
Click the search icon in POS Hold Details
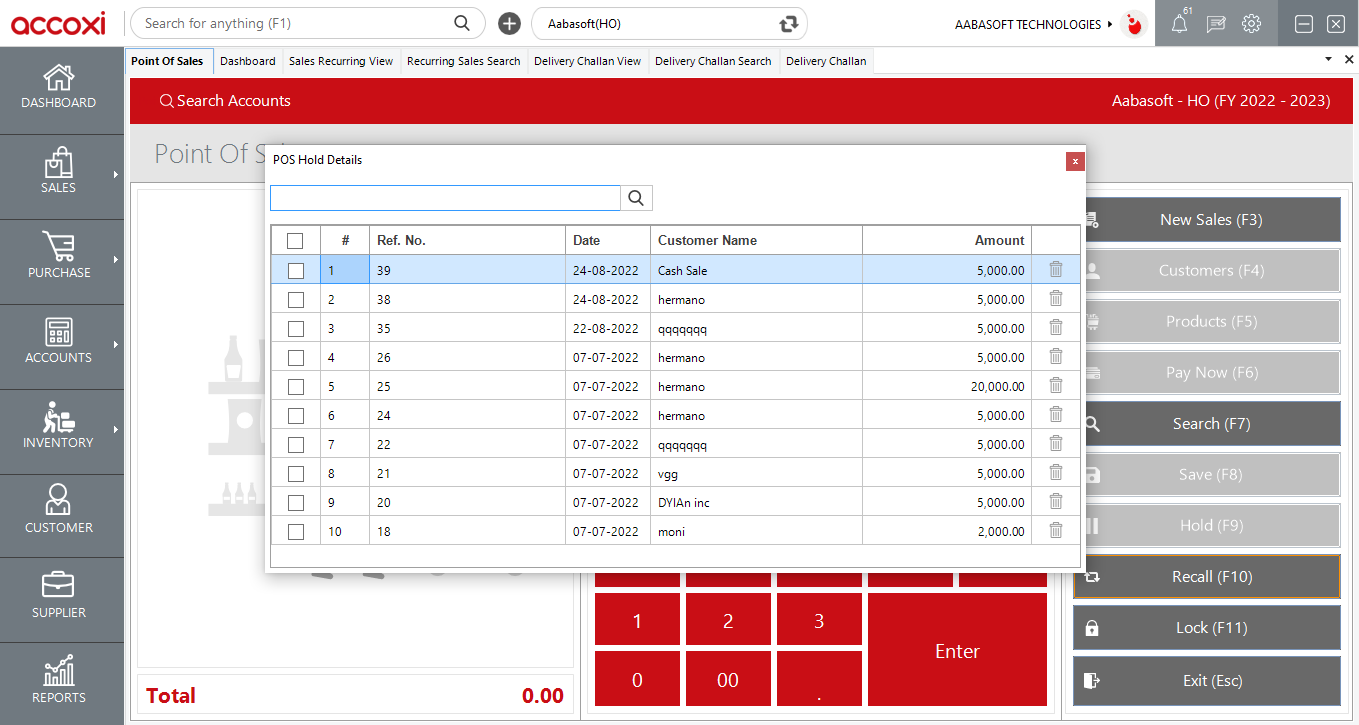tap(636, 198)
